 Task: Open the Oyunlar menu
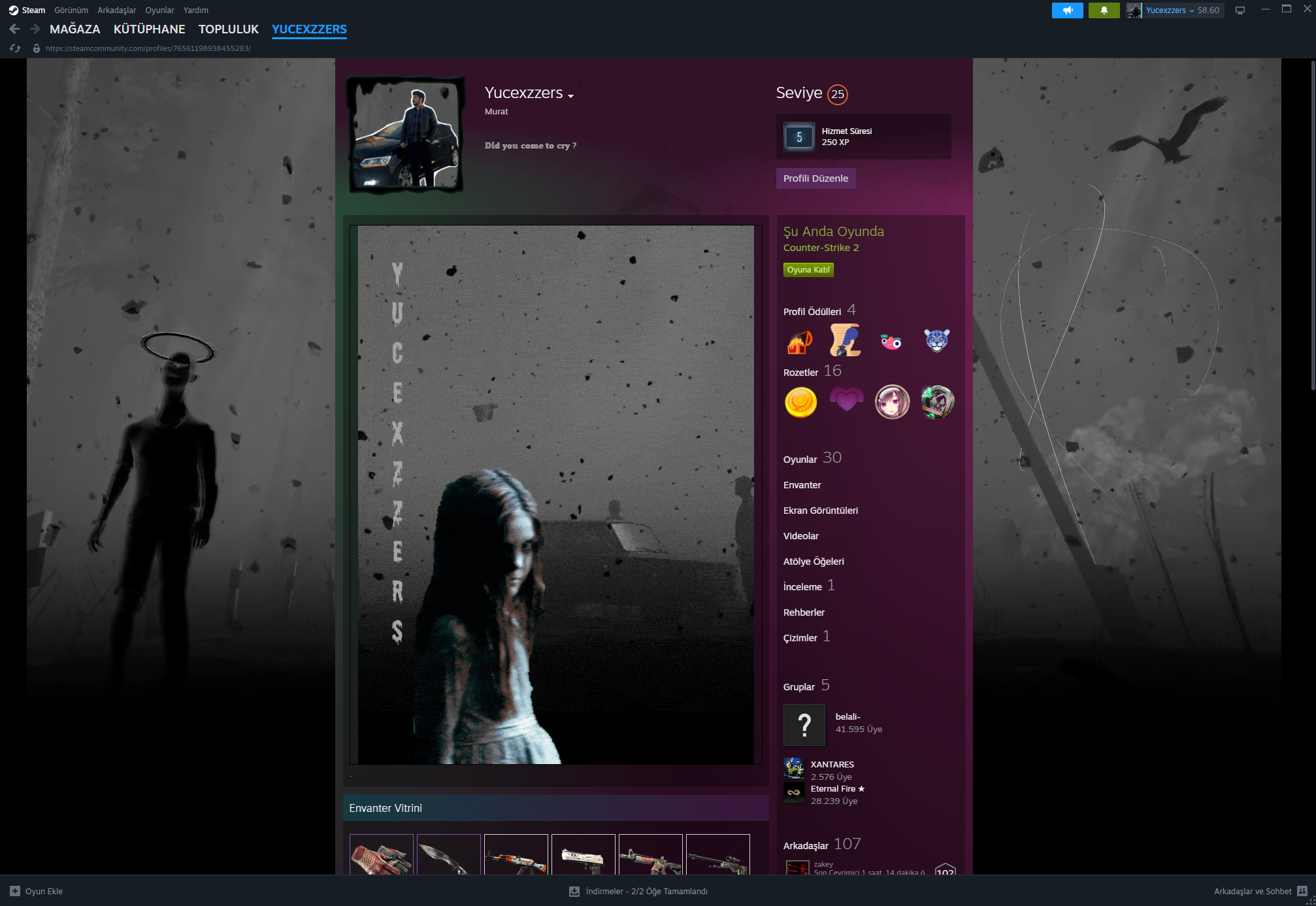pos(159,10)
